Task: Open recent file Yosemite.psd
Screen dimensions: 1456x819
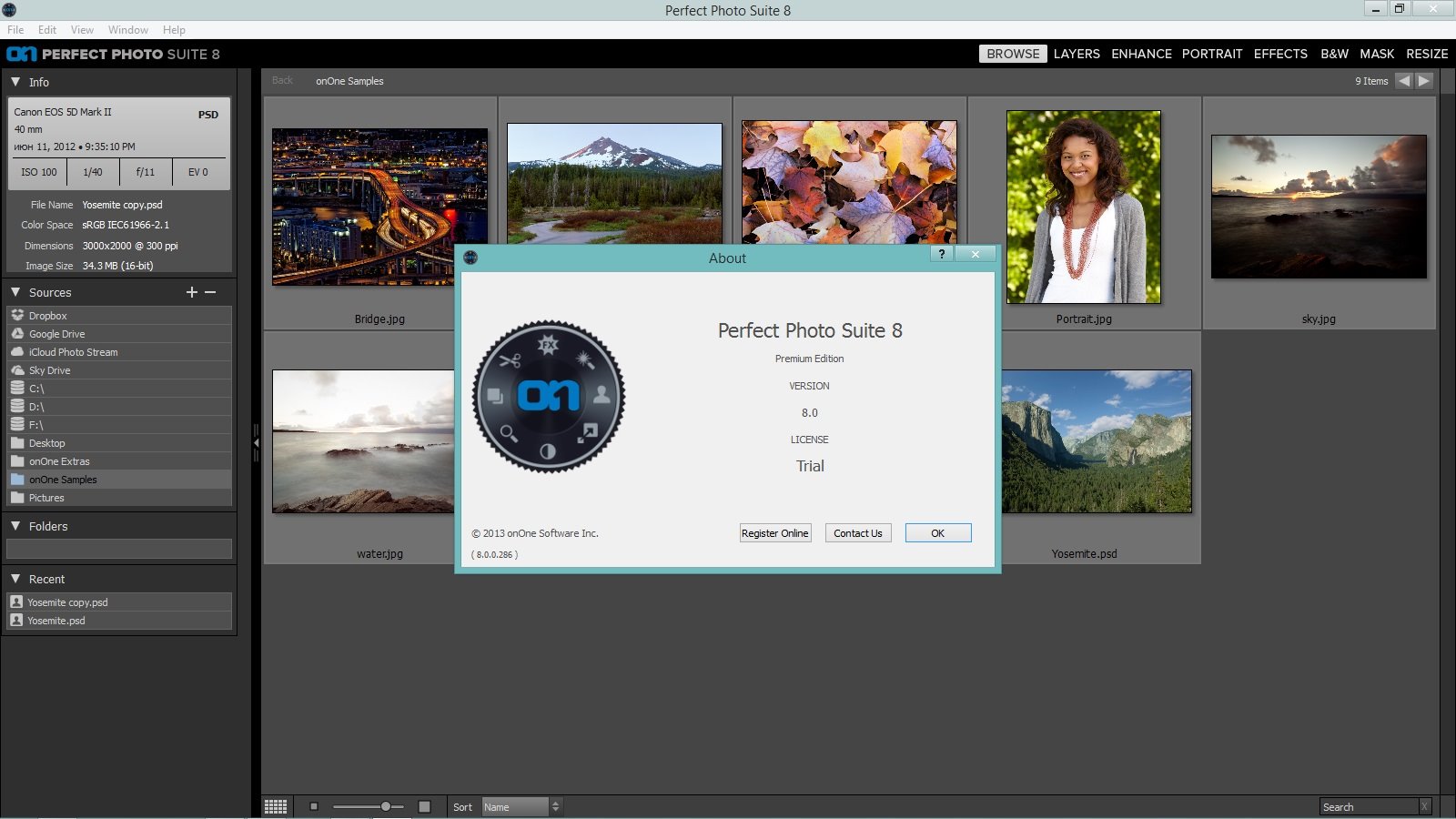Action: 119,621
